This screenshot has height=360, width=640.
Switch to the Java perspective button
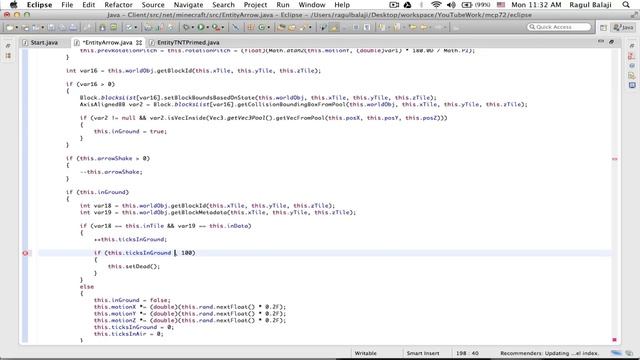(623, 27)
